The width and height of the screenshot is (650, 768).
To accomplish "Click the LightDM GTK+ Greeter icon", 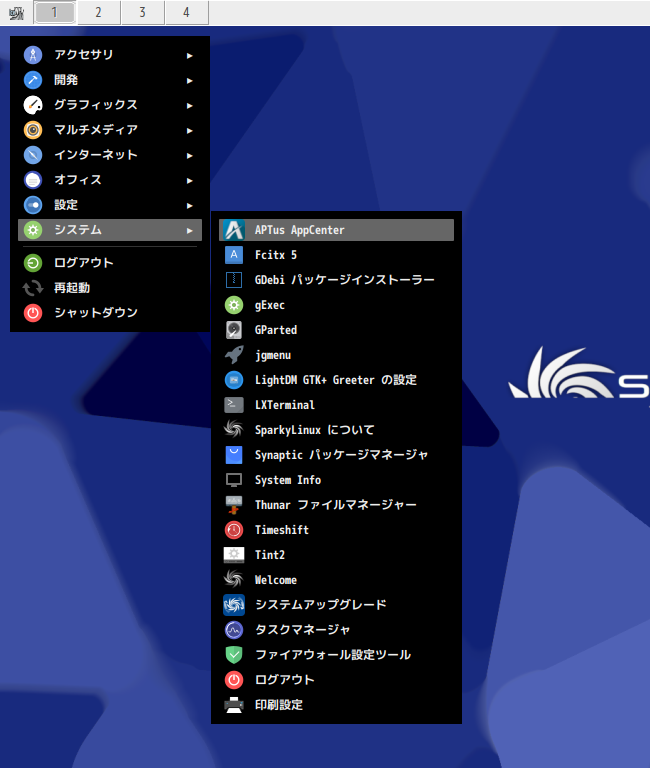I will (234, 380).
